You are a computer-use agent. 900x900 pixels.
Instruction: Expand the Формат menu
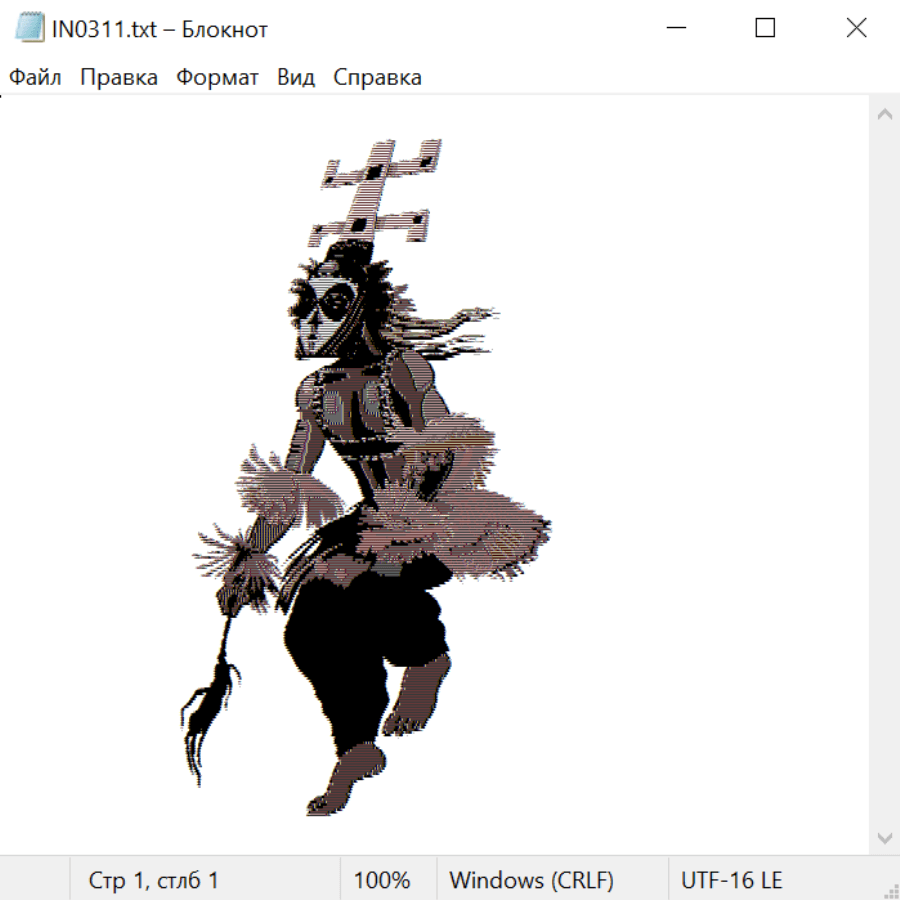coord(217,78)
